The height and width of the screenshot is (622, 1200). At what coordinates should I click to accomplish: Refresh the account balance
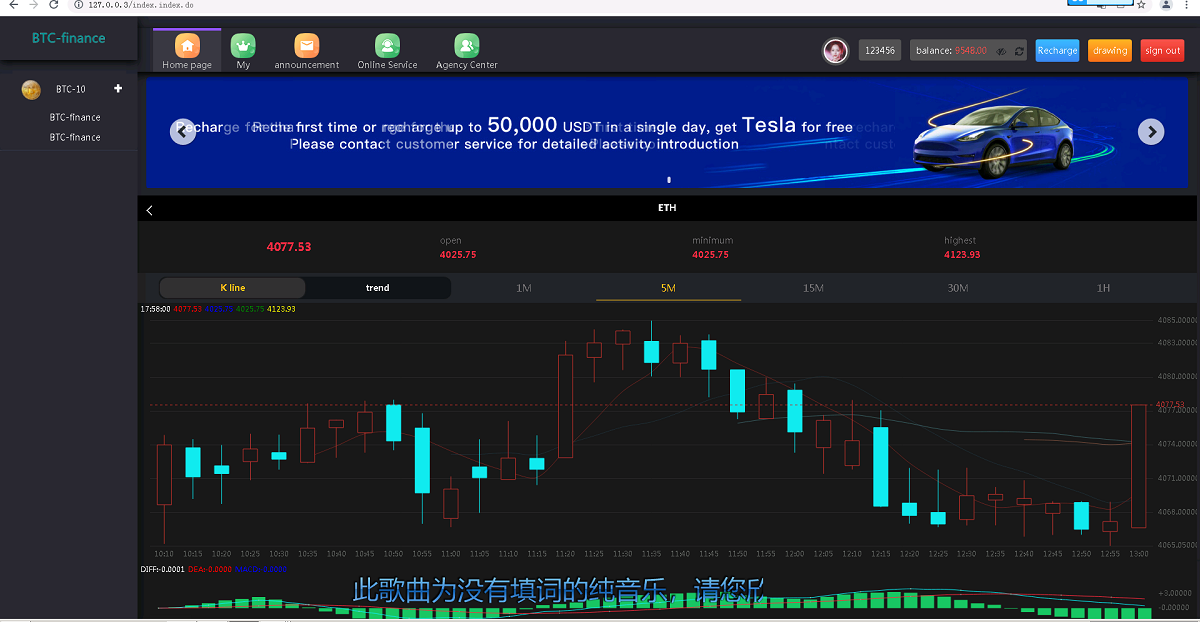tap(1018, 51)
